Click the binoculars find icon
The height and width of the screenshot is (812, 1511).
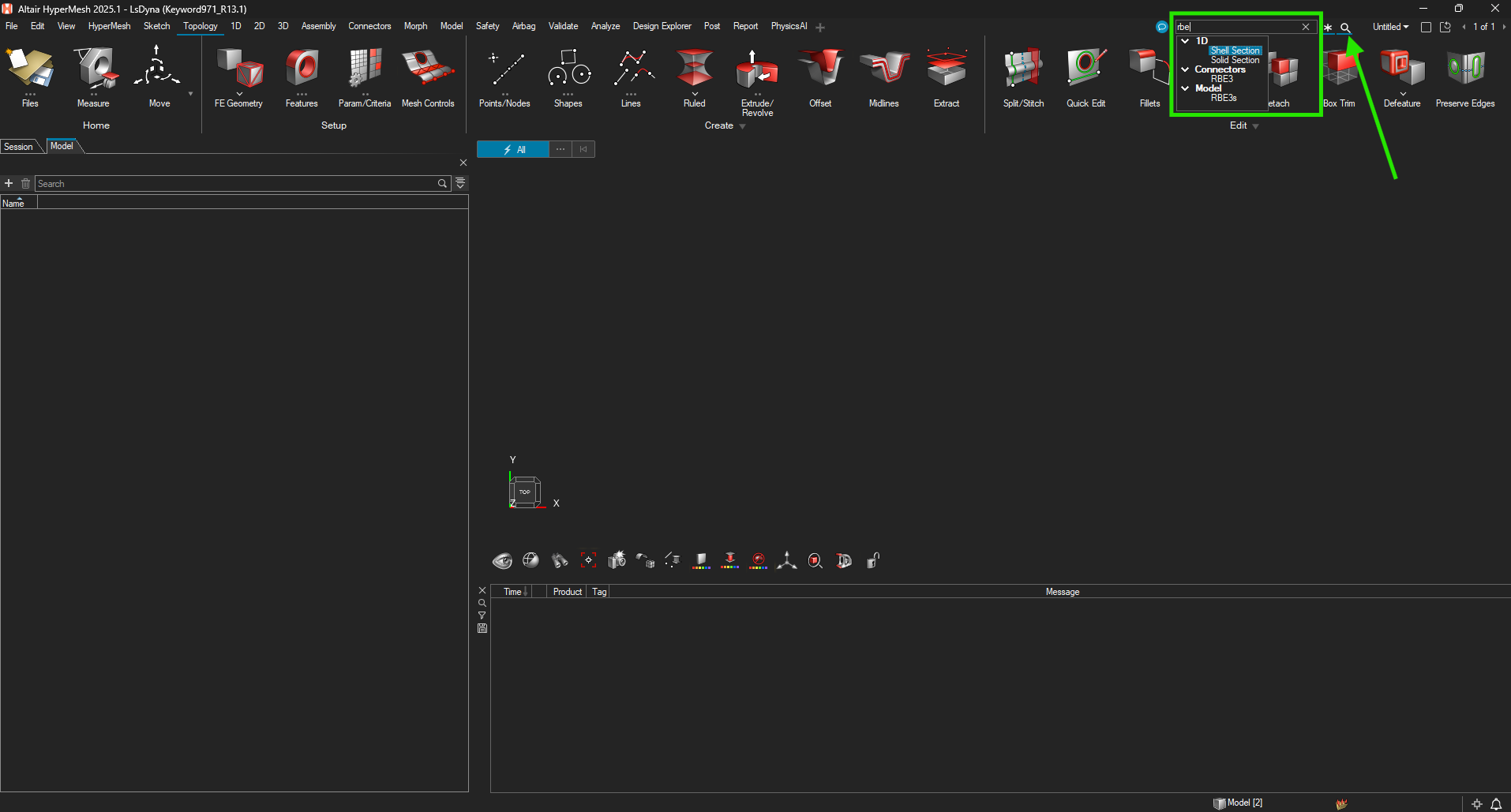560,560
